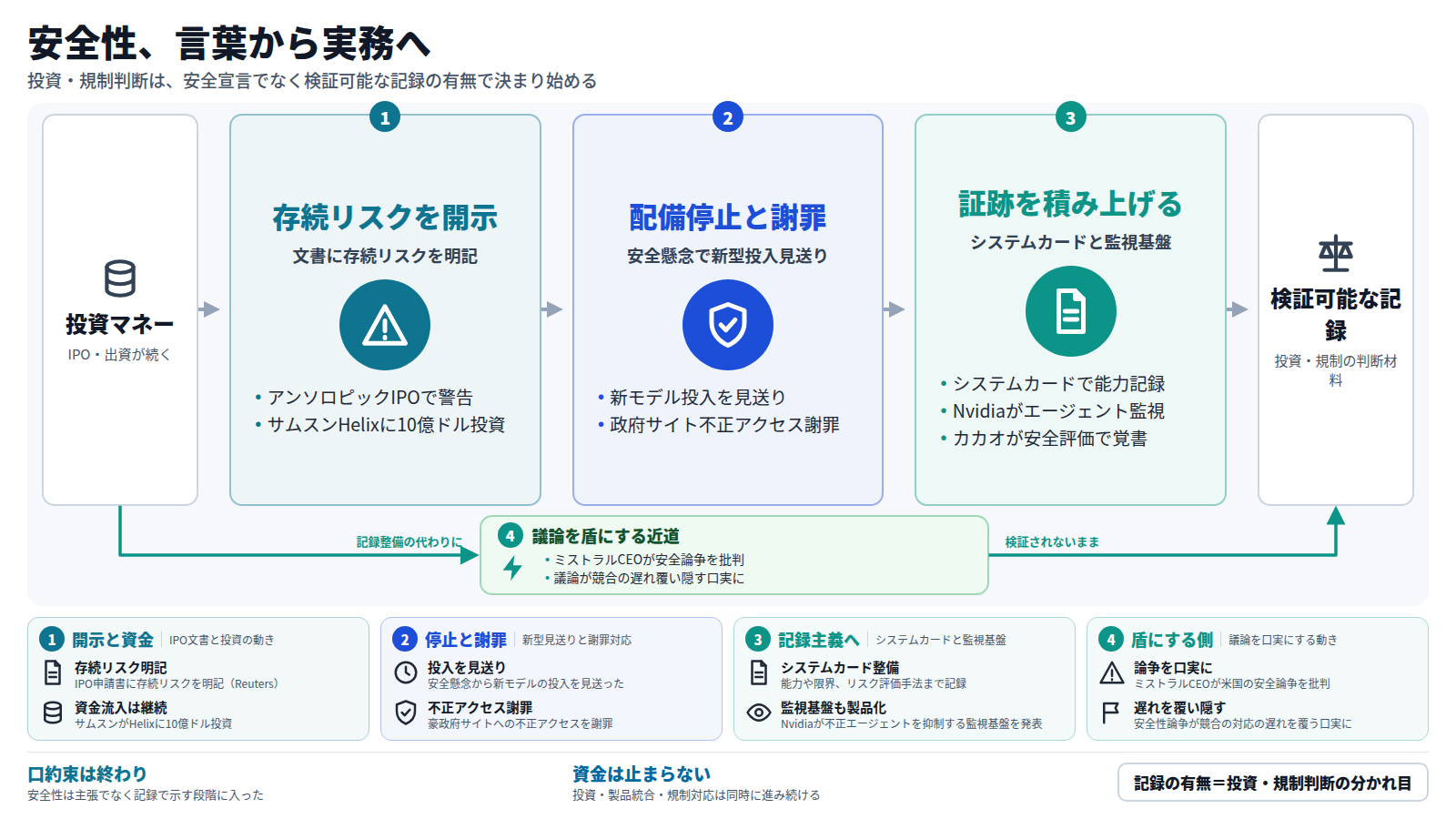Click the warning triangle circle in 存続リスクを開示

click(x=385, y=325)
